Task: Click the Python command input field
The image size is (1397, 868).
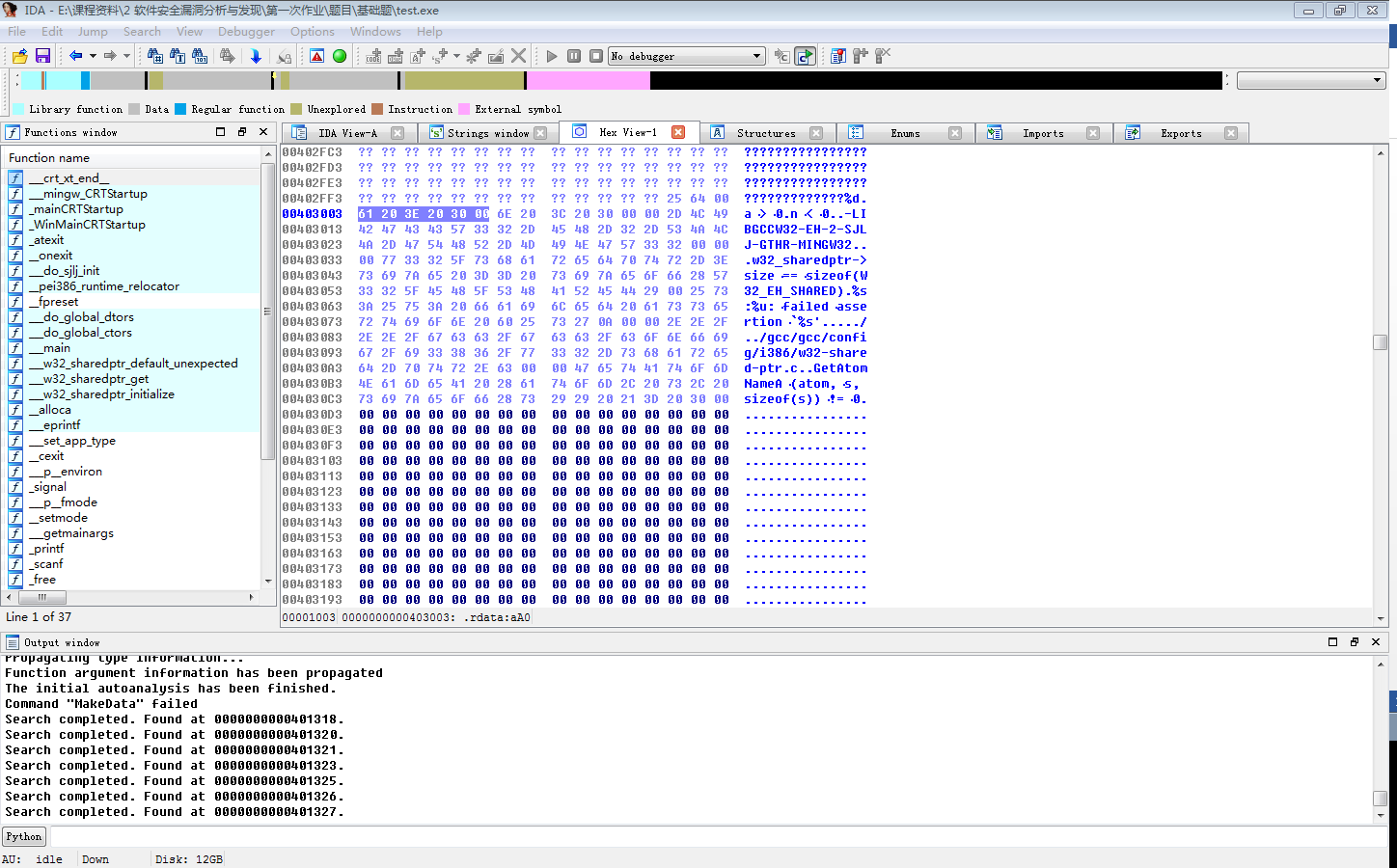Action: [719, 836]
